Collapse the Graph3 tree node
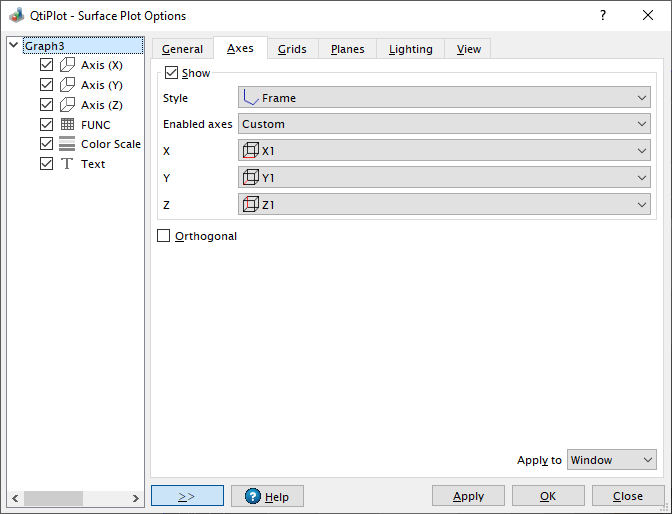This screenshot has width=672, height=514. pyautogui.click(x=13, y=45)
